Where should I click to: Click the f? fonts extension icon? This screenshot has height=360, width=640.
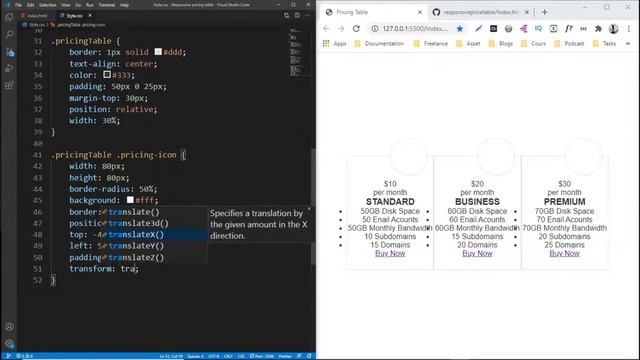click(569, 29)
